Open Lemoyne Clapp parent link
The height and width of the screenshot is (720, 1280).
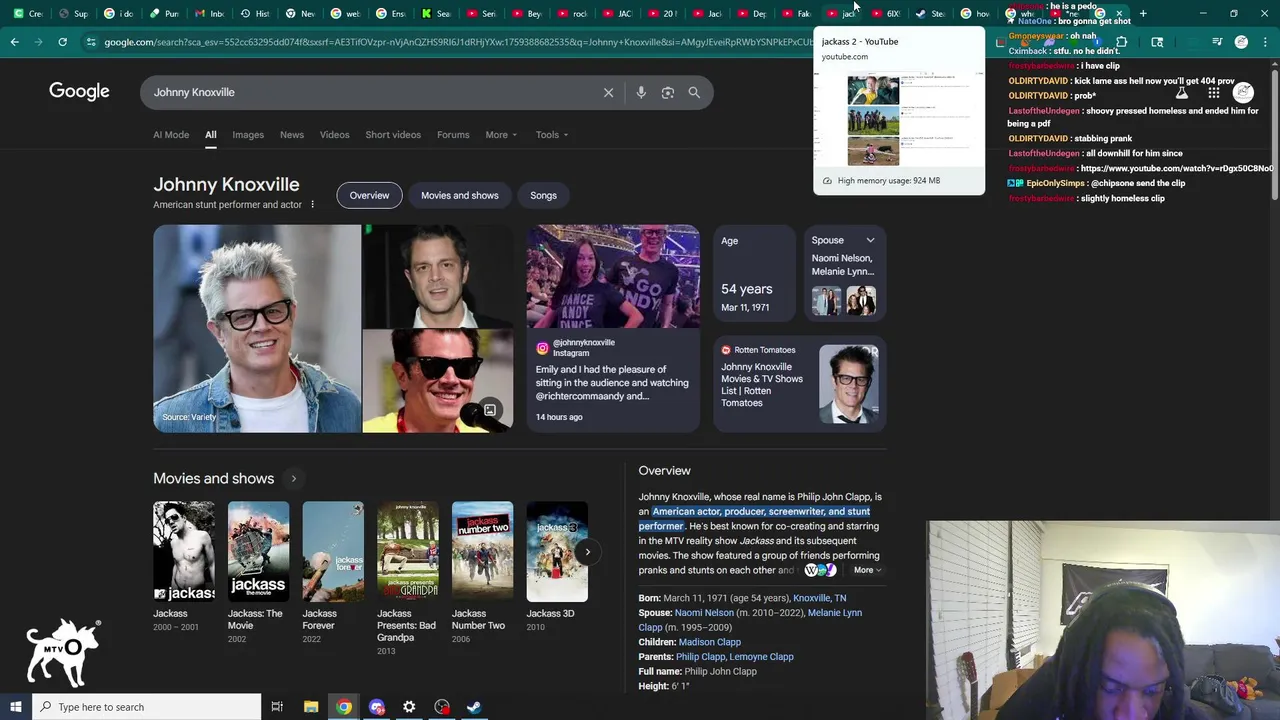762,657
